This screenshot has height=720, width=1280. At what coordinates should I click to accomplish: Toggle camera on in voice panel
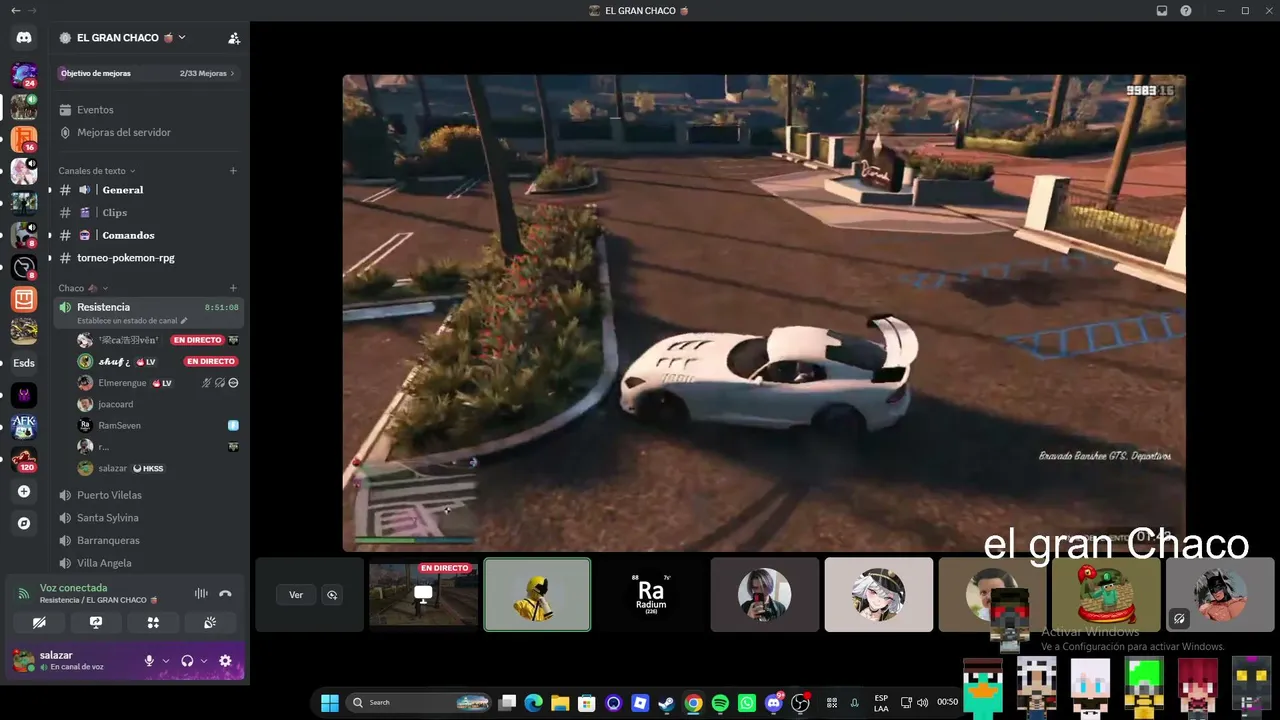click(39, 622)
